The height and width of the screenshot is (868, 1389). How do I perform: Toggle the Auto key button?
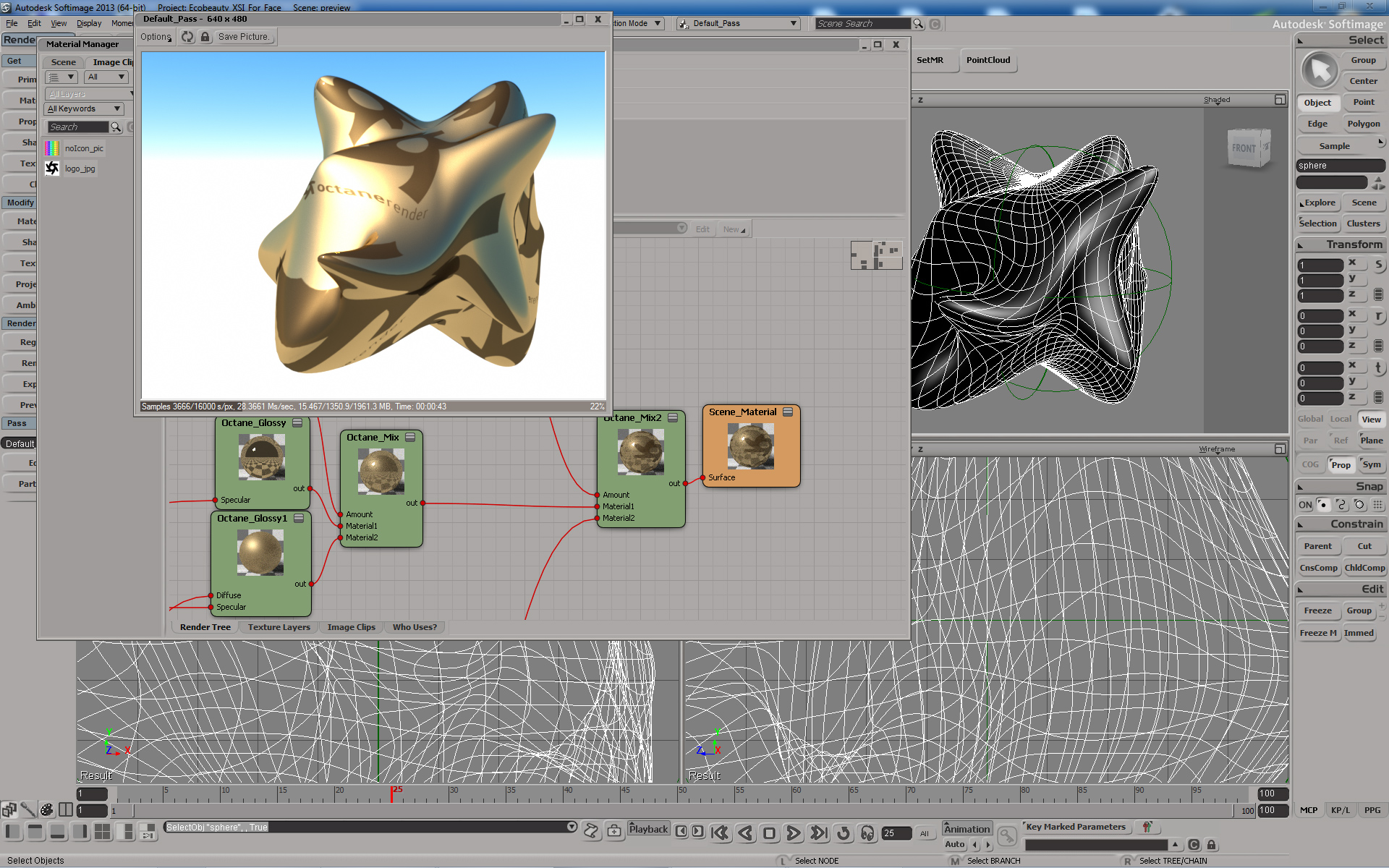[x=954, y=844]
